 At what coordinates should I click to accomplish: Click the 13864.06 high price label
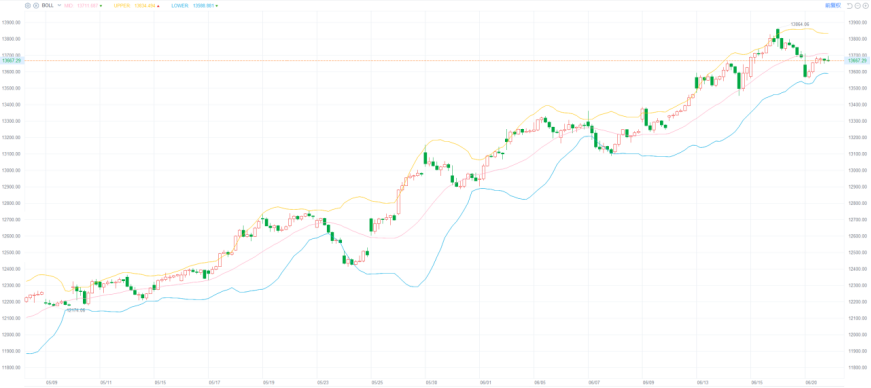[800, 24]
